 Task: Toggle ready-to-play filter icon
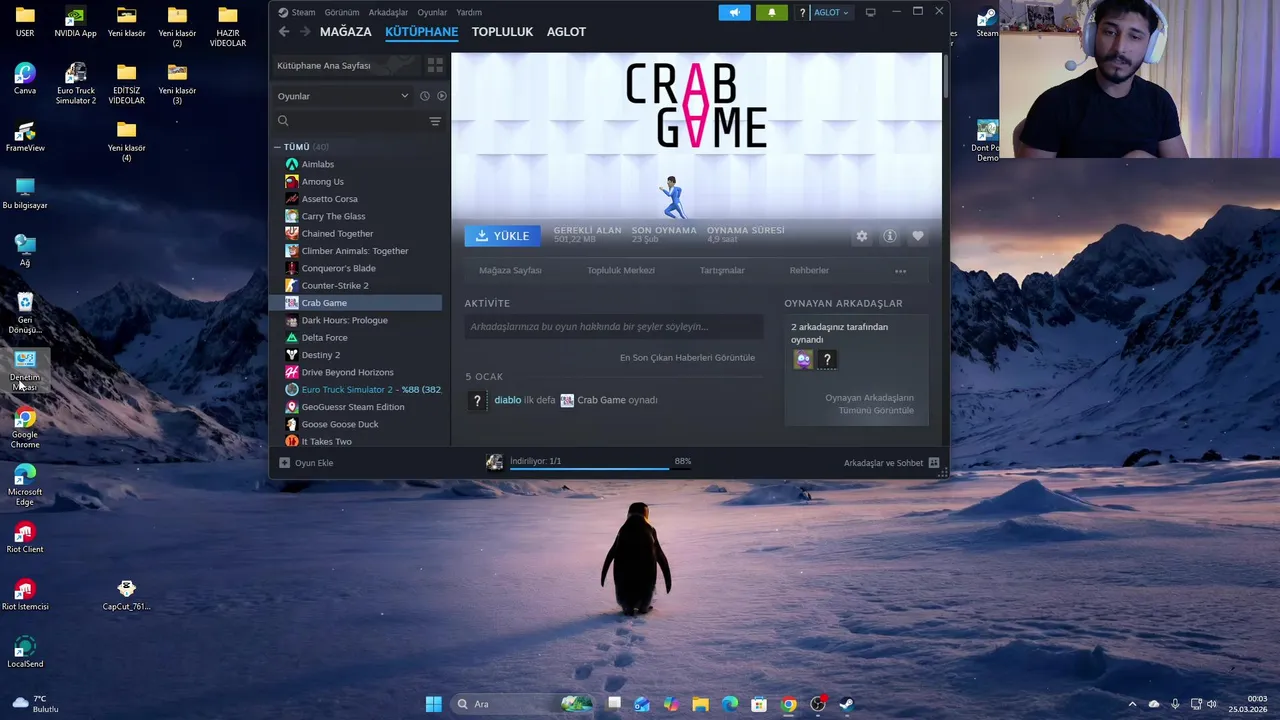pyautogui.click(x=441, y=96)
